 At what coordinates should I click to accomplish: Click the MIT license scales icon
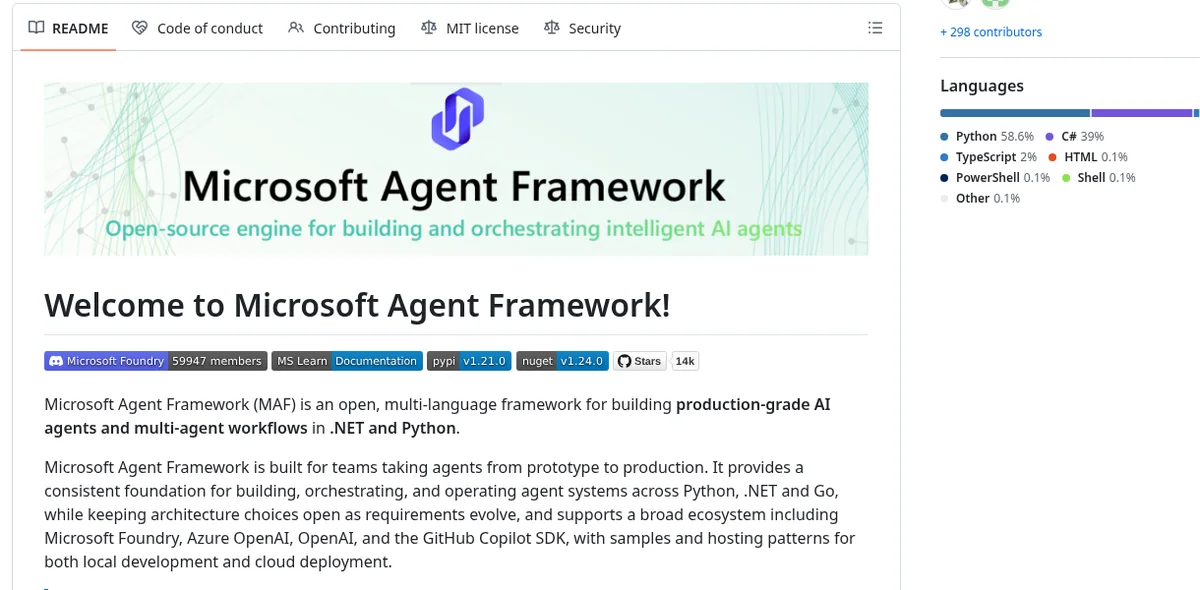(429, 28)
